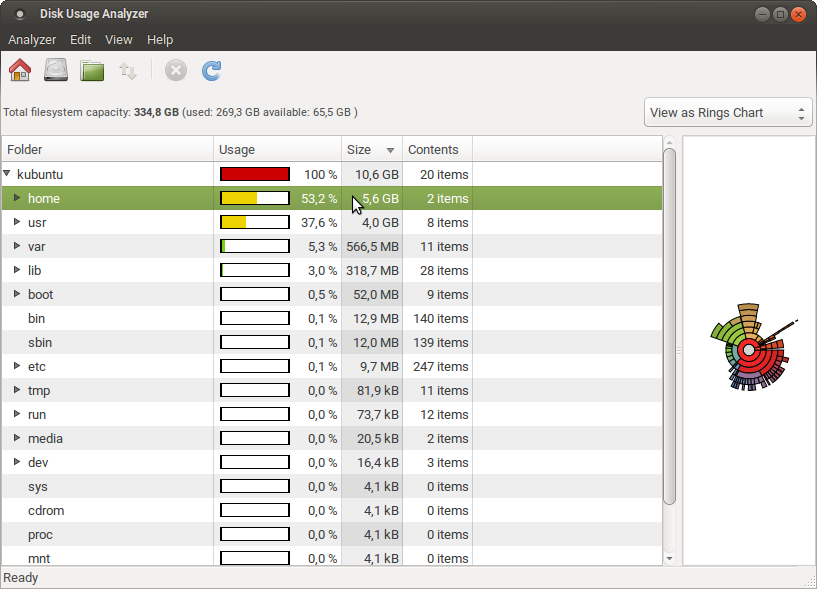
Task: Stop the scan with the X icon
Action: point(176,70)
